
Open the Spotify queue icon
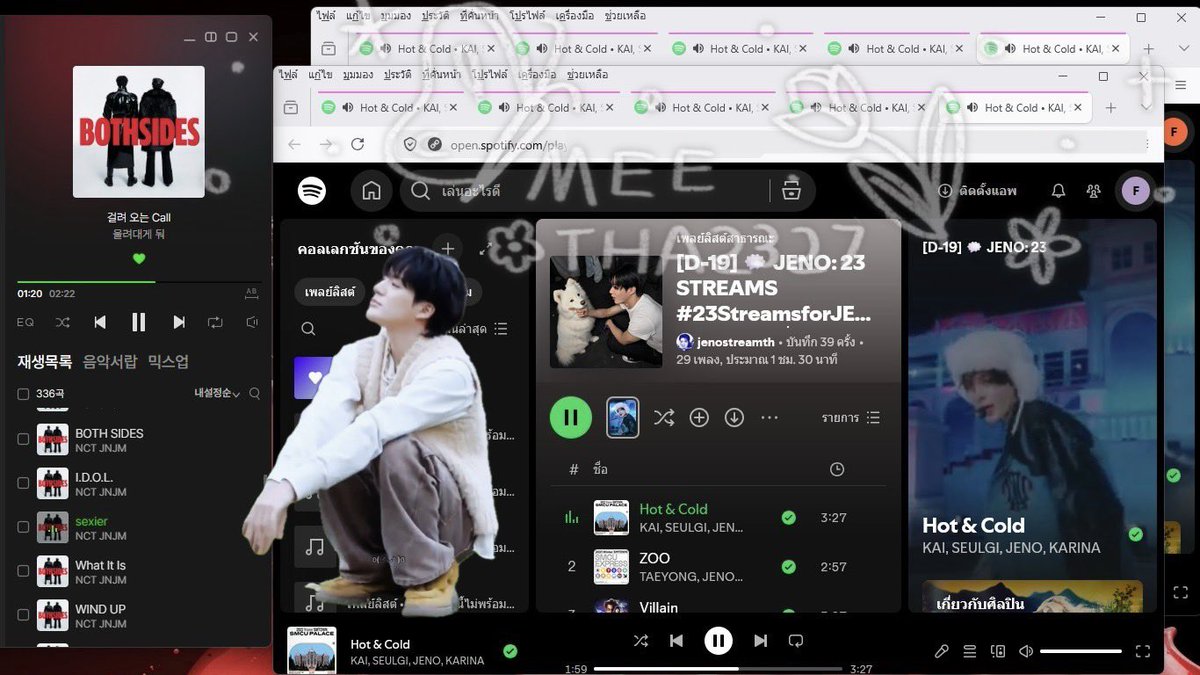[969, 651]
